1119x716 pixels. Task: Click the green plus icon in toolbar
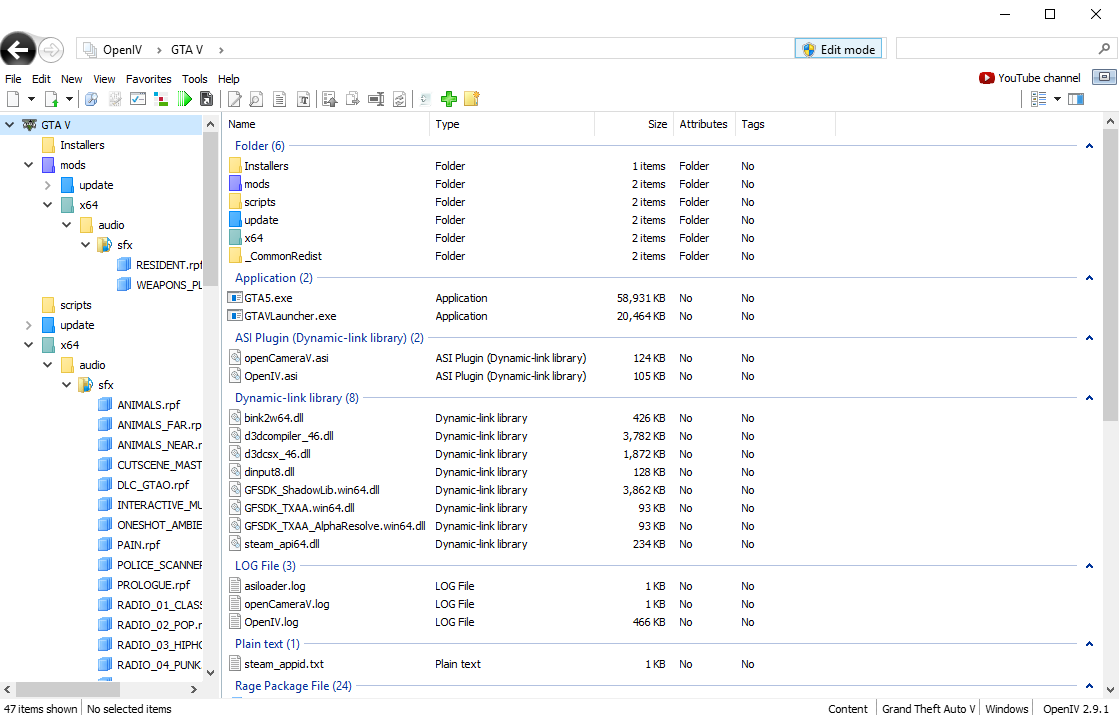click(448, 99)
